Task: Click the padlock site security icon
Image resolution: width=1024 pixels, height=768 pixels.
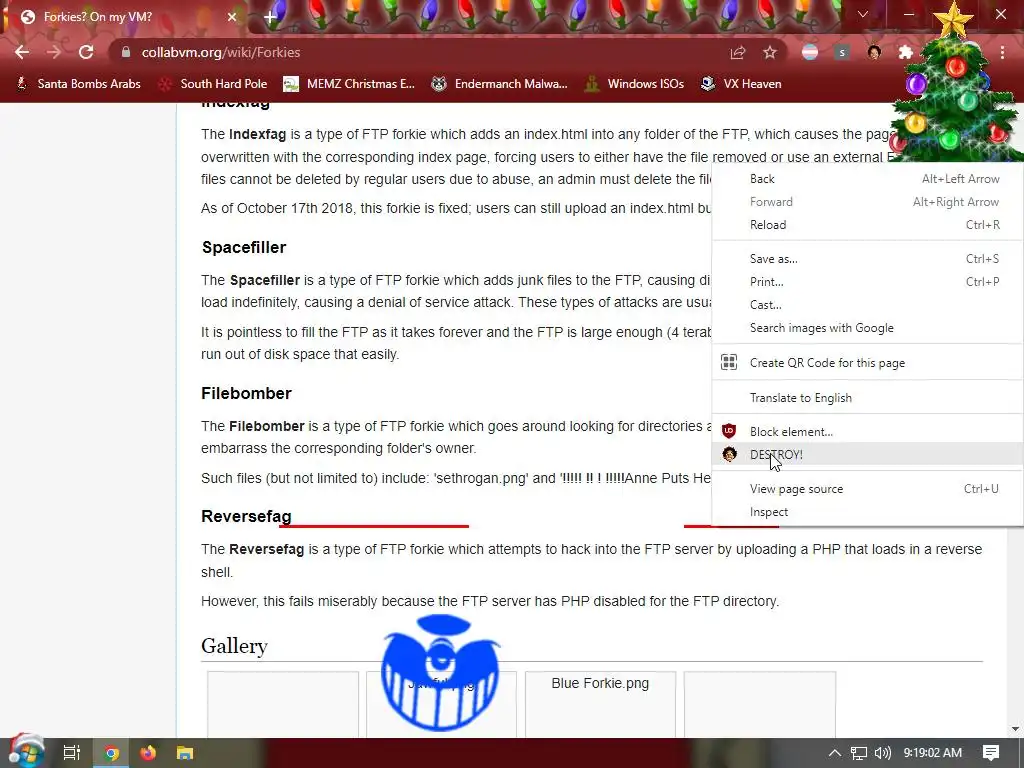Action: pos(126,52)
